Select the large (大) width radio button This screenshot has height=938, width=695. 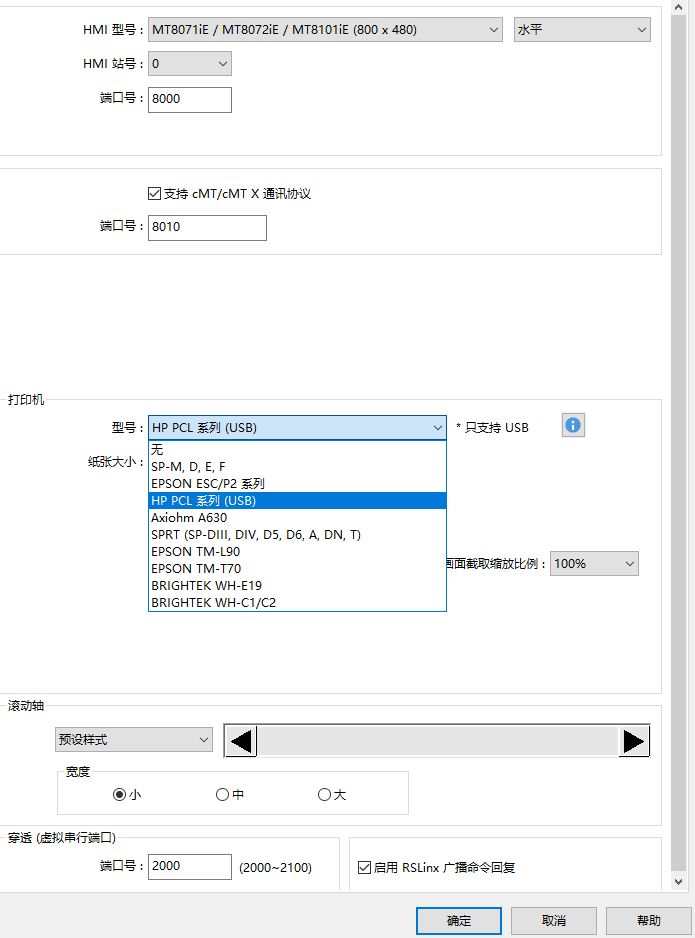[324, 795]
